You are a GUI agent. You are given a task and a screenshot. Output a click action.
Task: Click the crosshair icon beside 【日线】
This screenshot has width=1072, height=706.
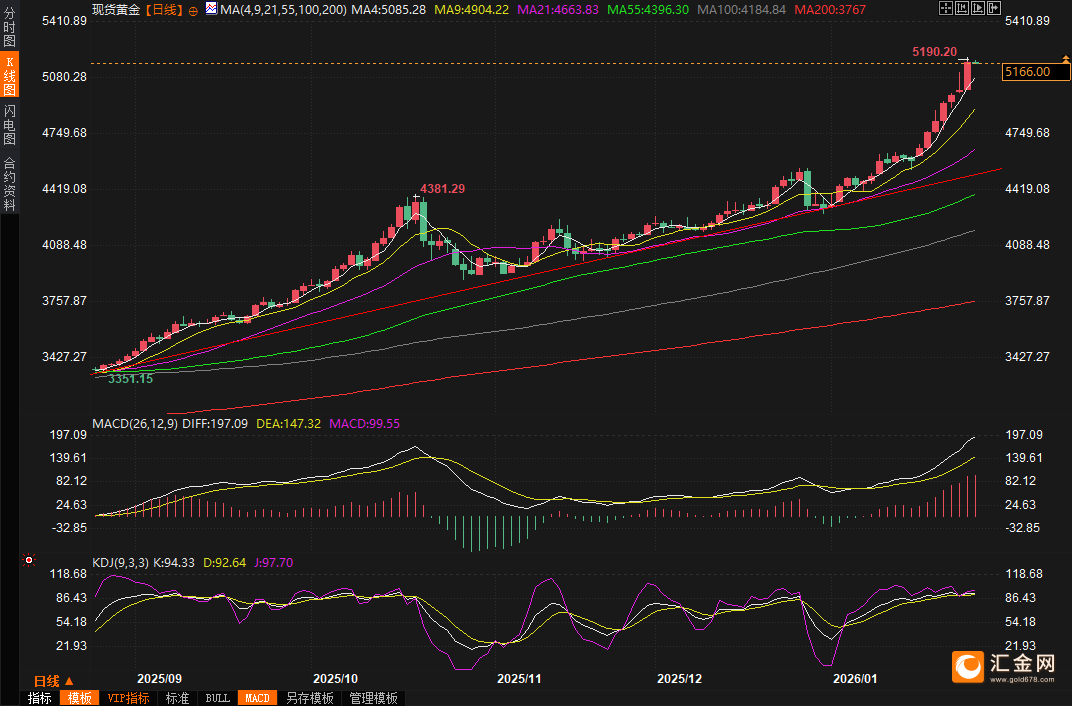pos(193,9)
